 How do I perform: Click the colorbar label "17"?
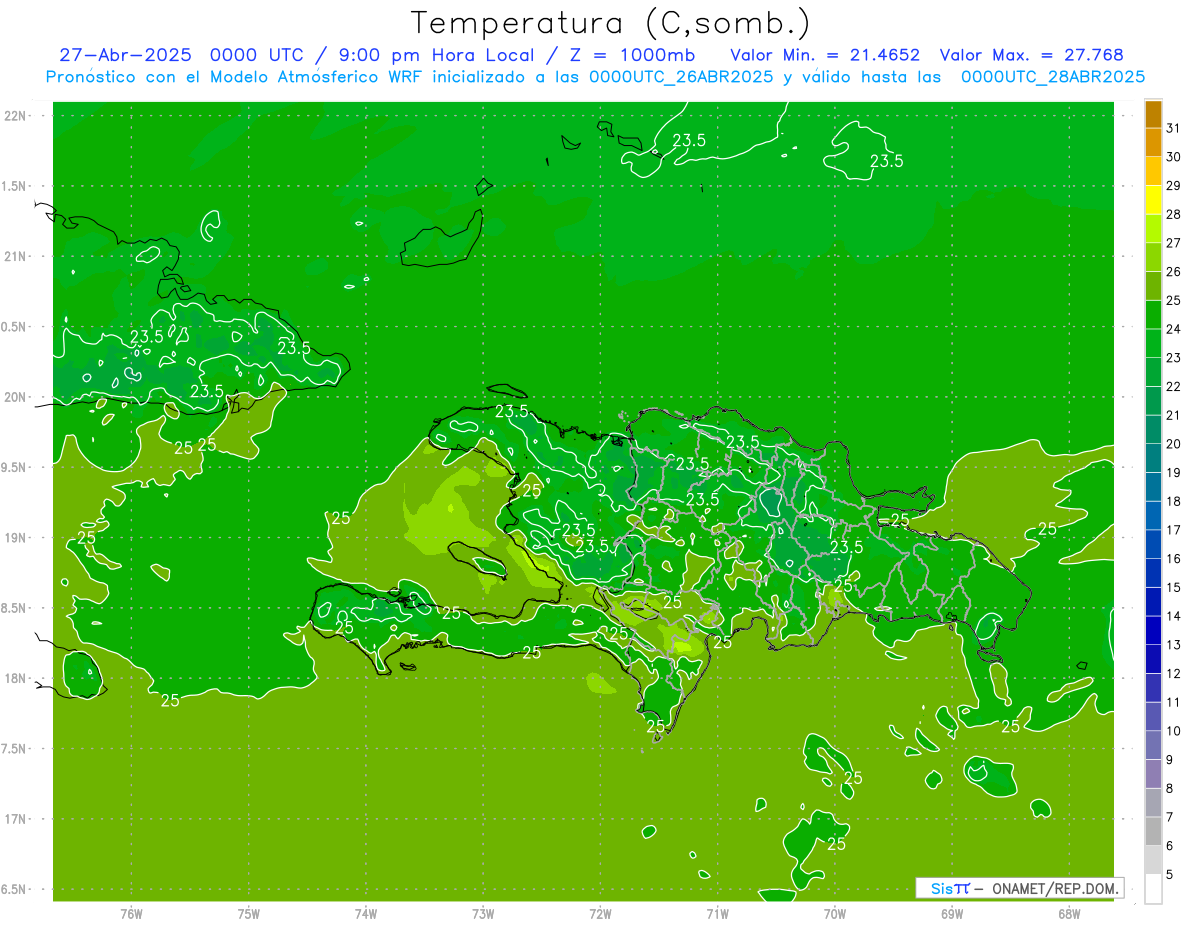click(x=1174, y=530)
